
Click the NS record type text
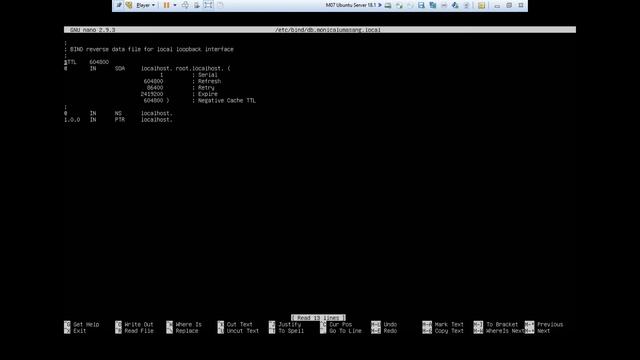[118, 113]
